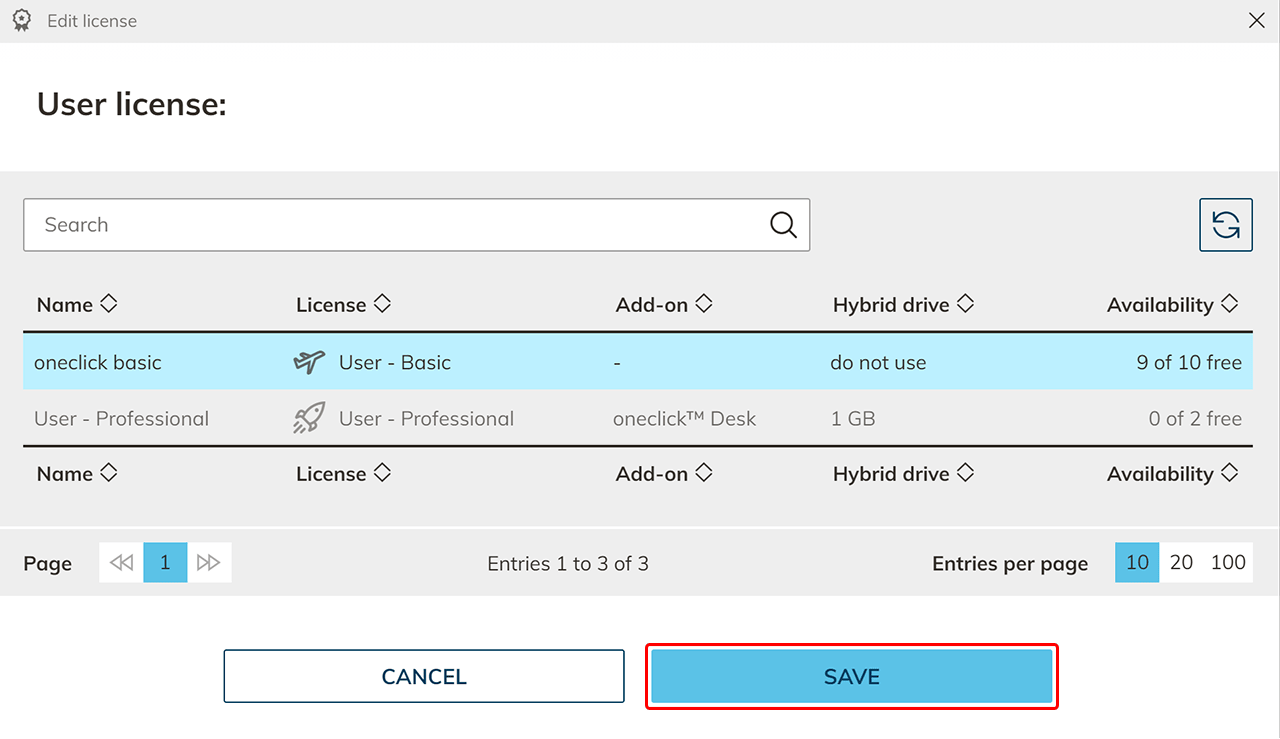
Task: Click the Edit license badge icon
Action: click(x=21, y=20)
